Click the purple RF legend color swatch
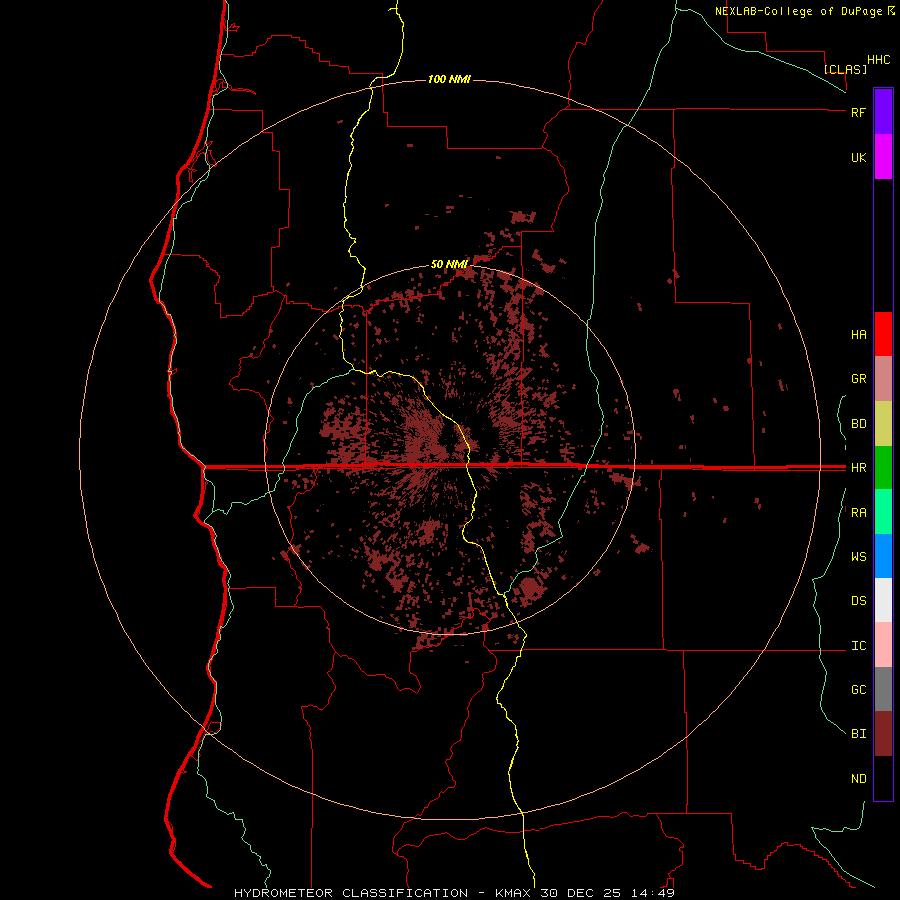The width and height of the screenshot is (900, 900). (x=883, y=112)
